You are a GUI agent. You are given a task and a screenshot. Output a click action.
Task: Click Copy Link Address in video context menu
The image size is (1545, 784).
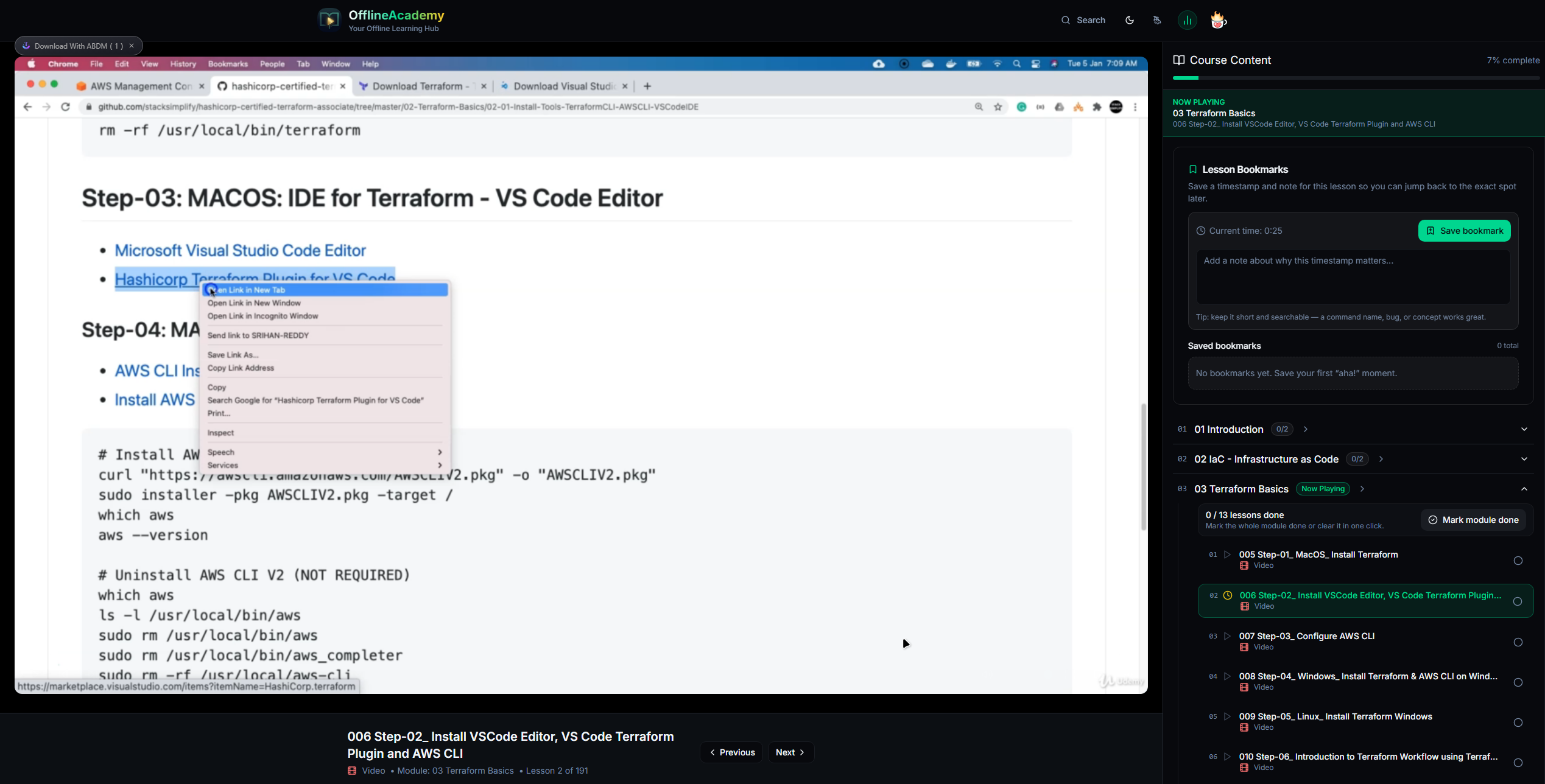tap(241, 368)
